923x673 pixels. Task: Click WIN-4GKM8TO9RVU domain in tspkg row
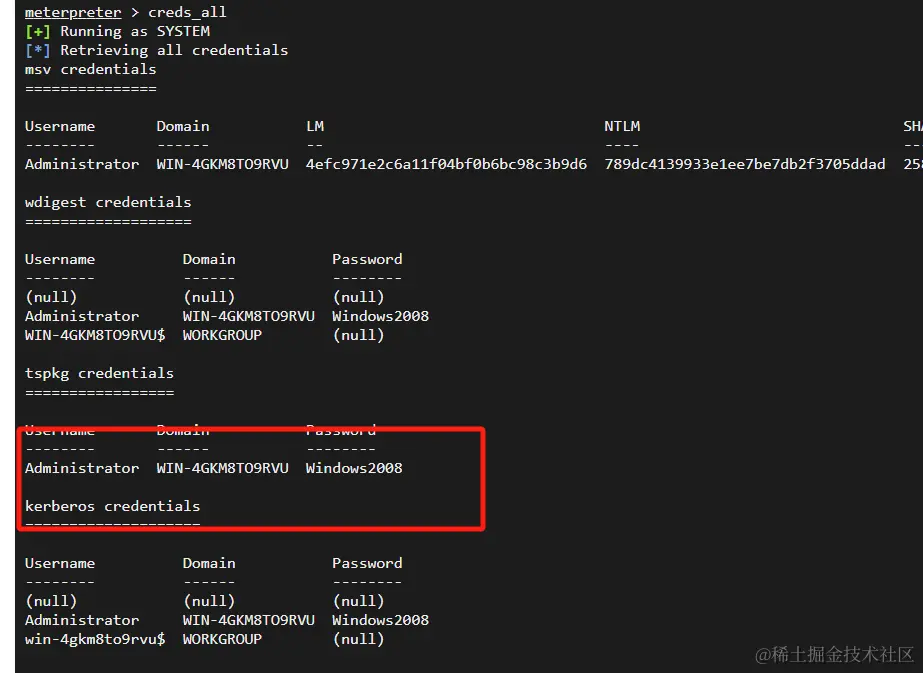(223, 468)
